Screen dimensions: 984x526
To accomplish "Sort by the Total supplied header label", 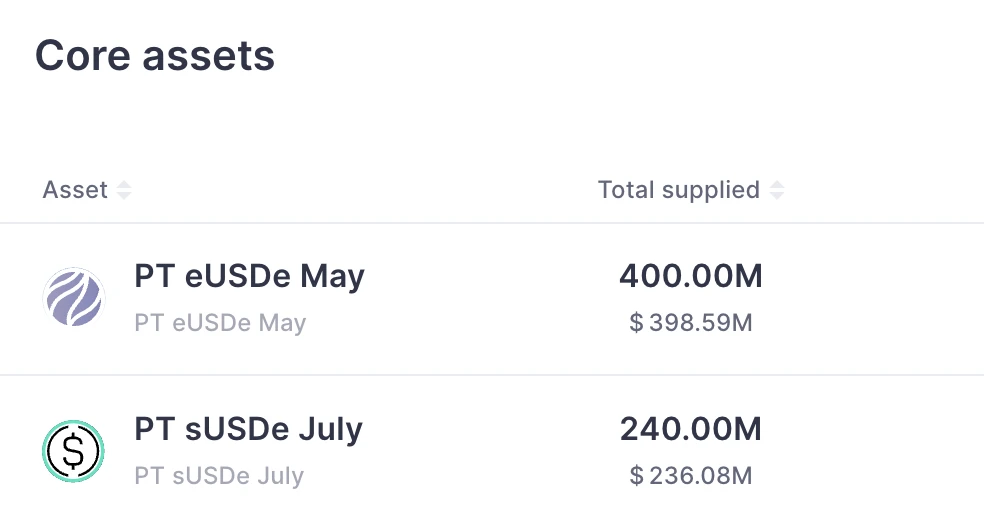I will click(x=678, y=190).
